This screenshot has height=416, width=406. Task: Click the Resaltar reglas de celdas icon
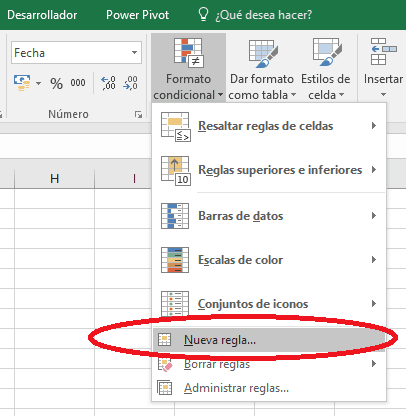pos(176,127)
